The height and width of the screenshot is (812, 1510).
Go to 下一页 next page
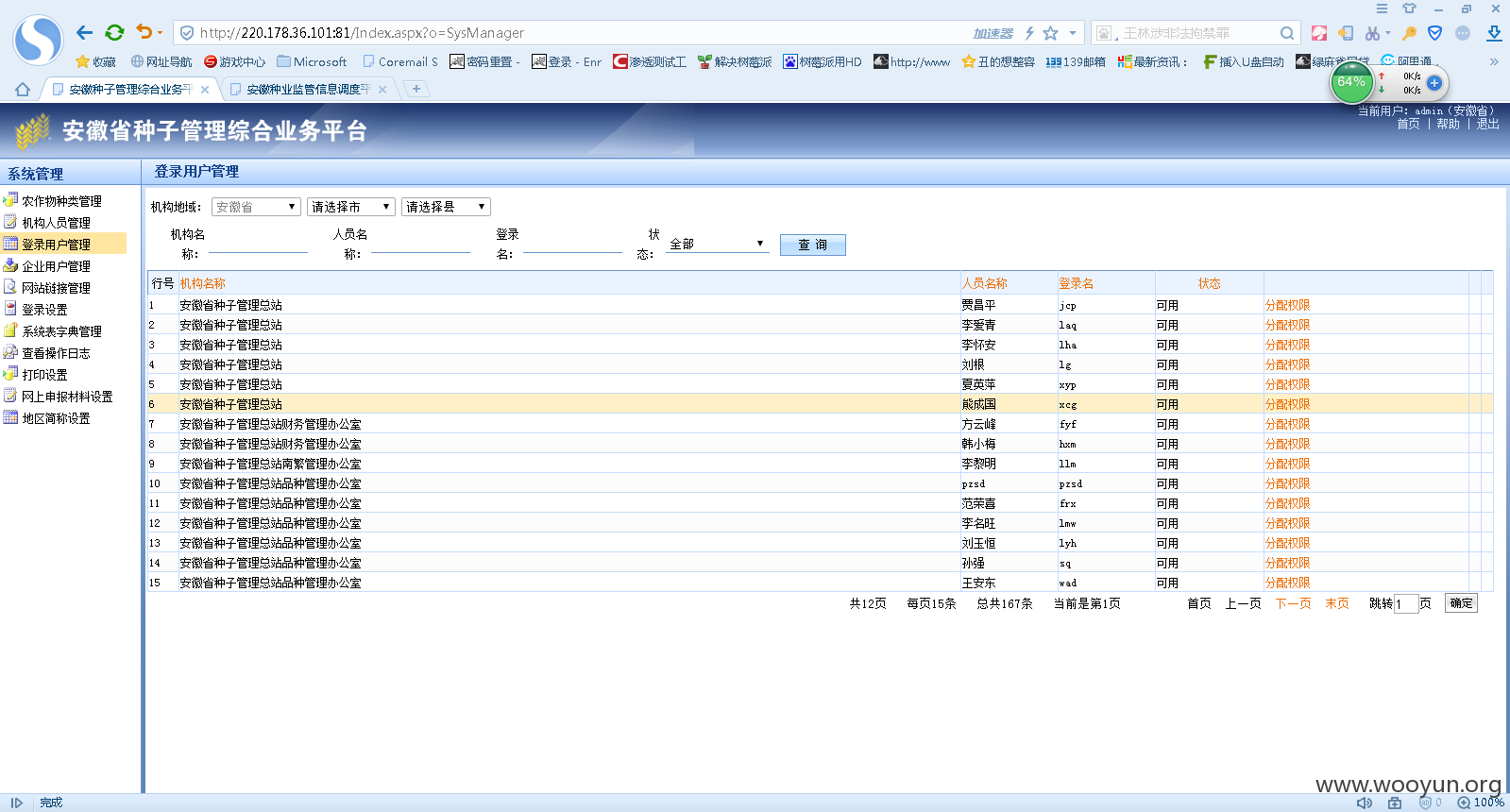click(1293, 603)
